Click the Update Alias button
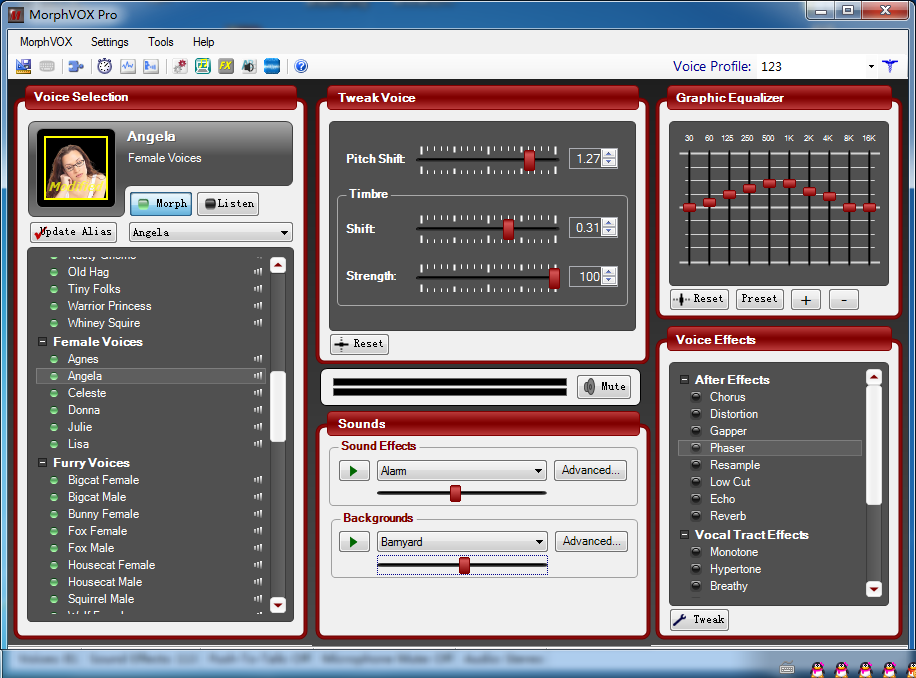 point(74,232)
